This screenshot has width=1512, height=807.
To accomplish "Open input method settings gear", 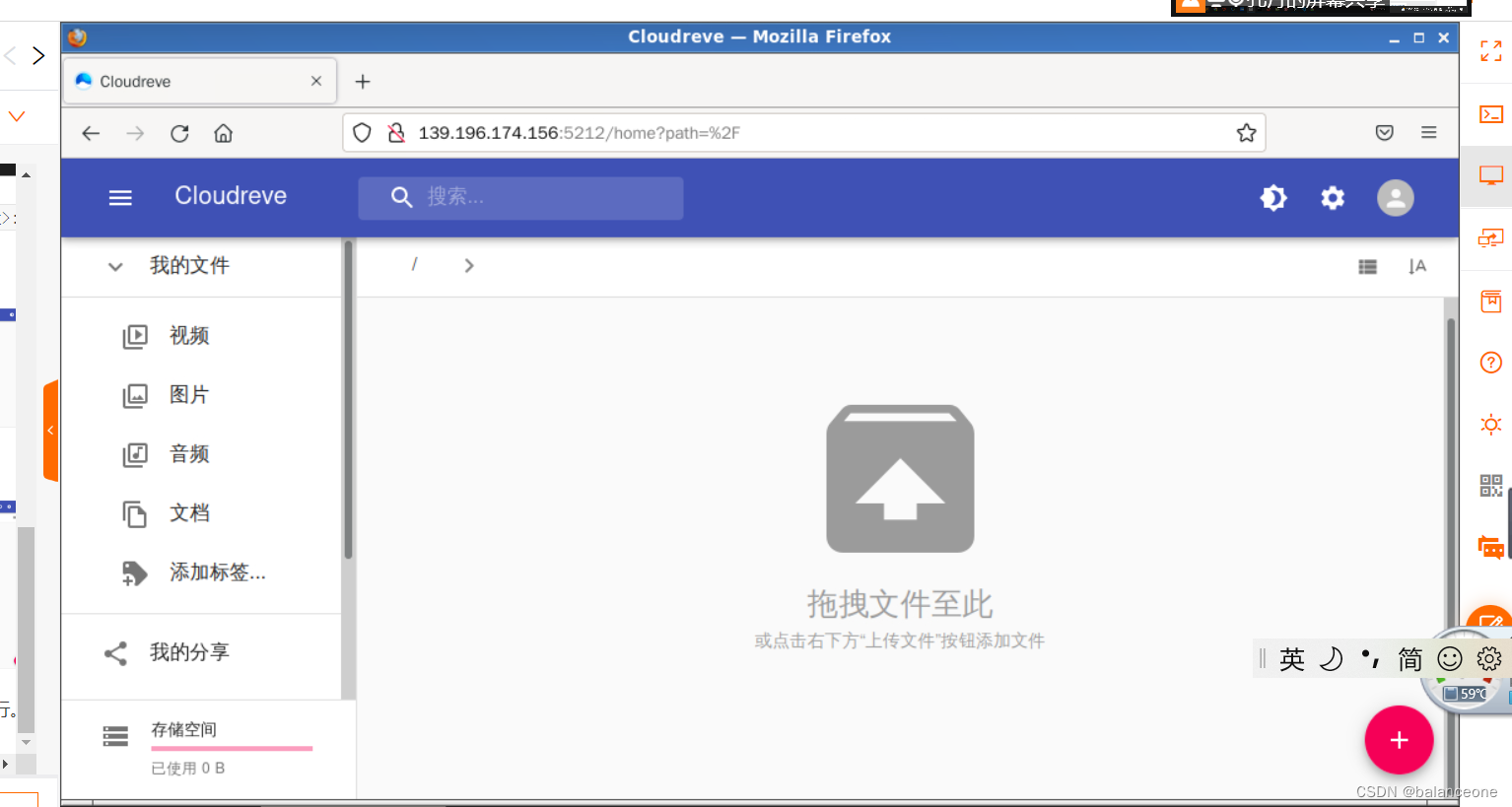I will click(x=1489, y=658).
